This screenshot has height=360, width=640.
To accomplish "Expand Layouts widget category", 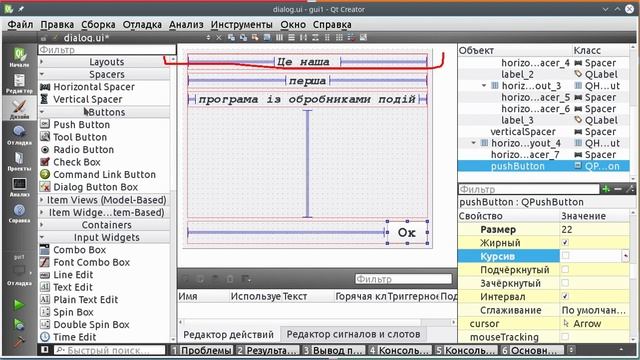I will click(x=104, y=62).
